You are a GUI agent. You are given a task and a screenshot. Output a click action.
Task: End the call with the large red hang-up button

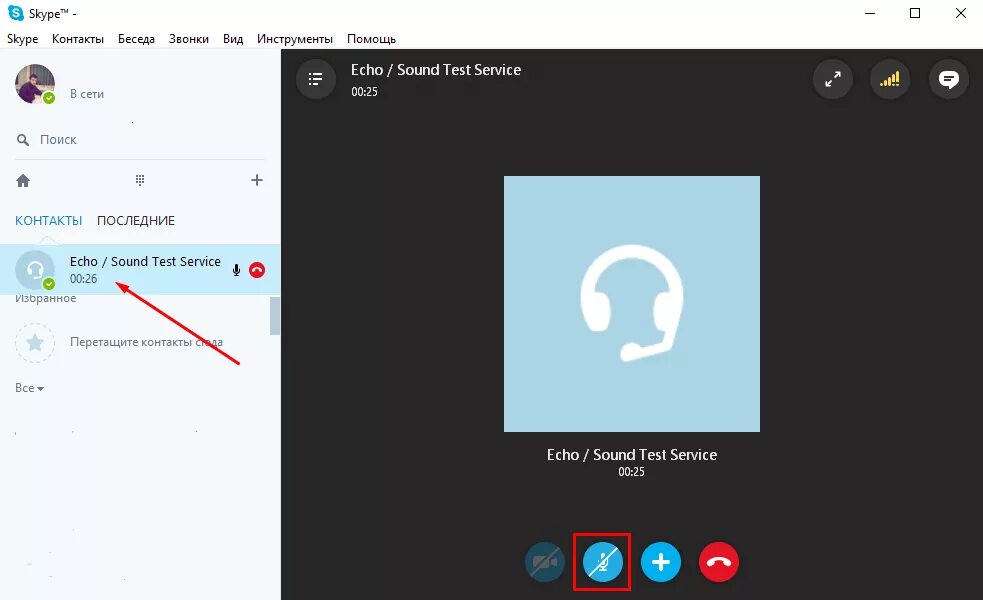718,562
